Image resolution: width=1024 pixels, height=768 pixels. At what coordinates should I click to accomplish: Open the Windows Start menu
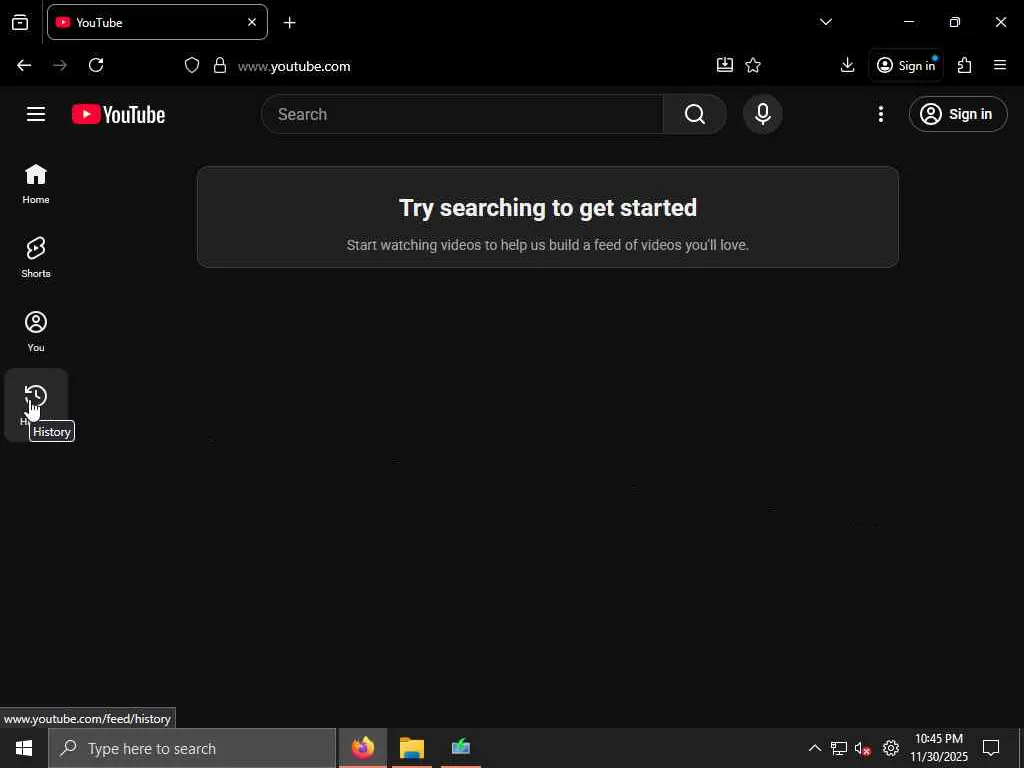(24, 748)
